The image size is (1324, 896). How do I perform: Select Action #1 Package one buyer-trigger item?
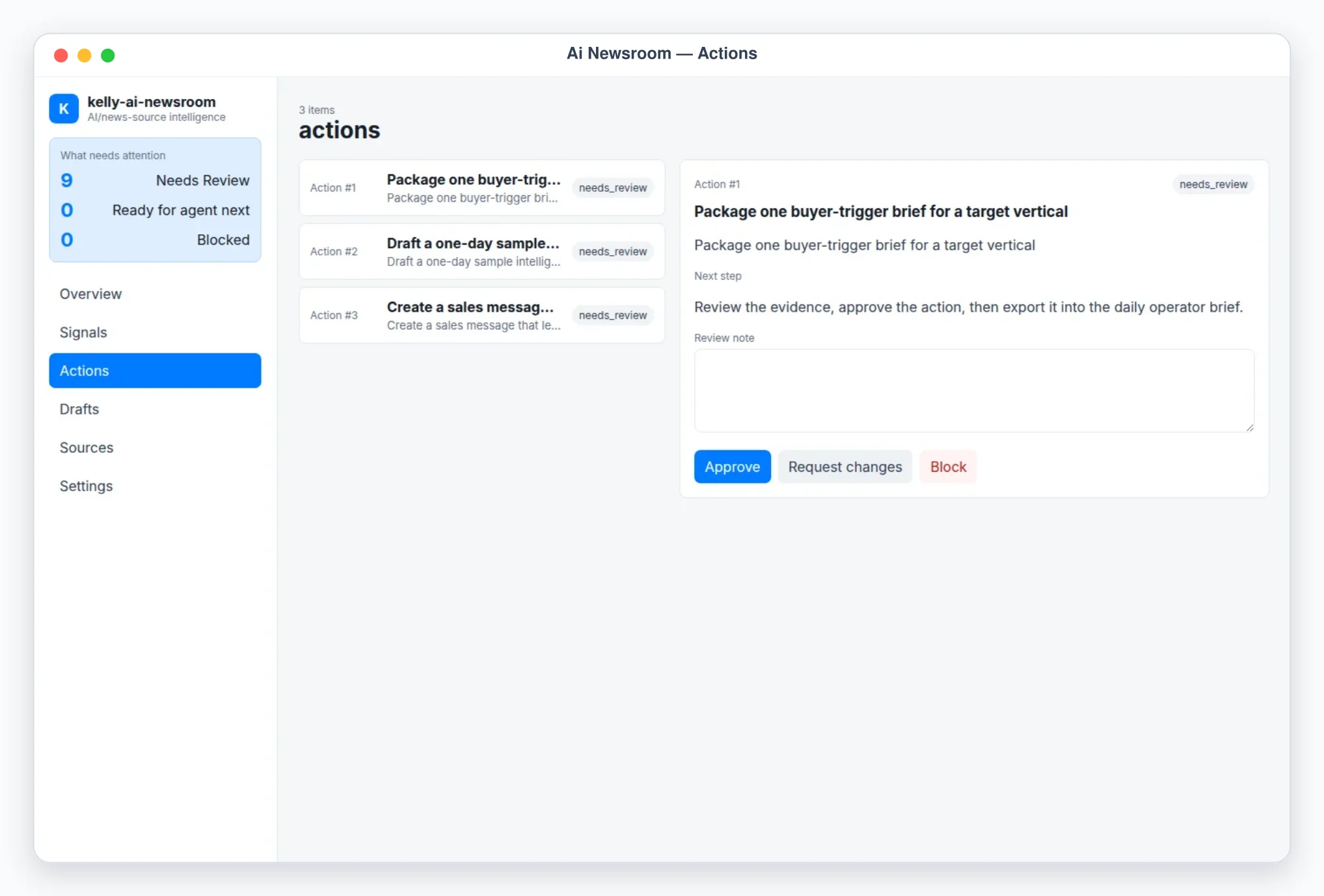[481, 188]
